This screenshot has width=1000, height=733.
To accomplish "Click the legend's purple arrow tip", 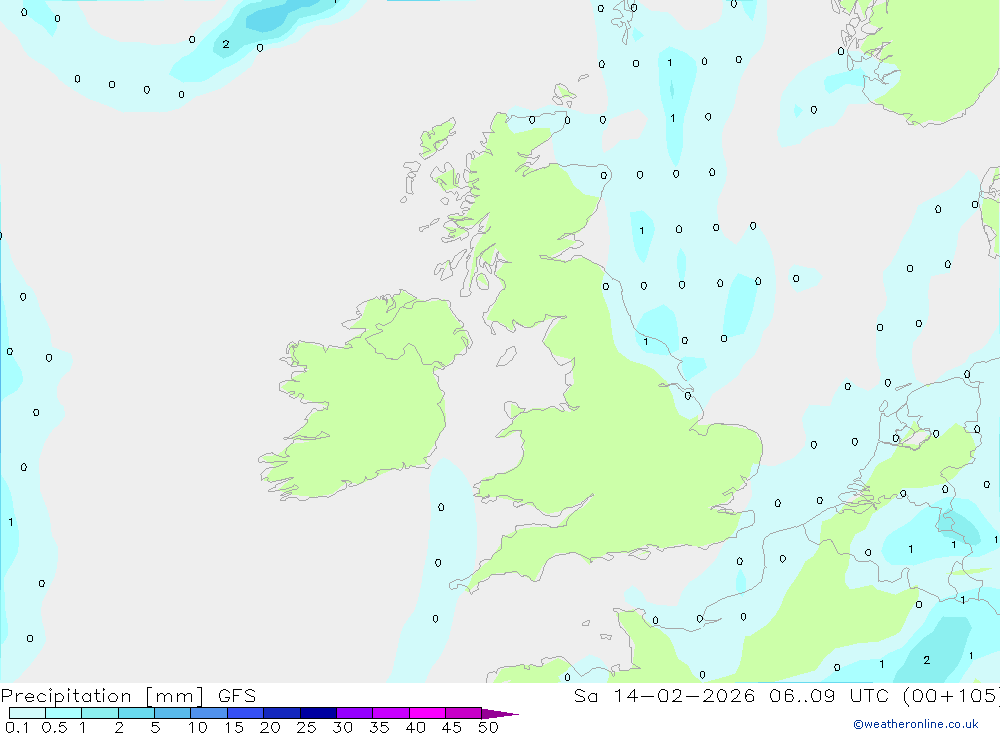I will pos(500,714).
